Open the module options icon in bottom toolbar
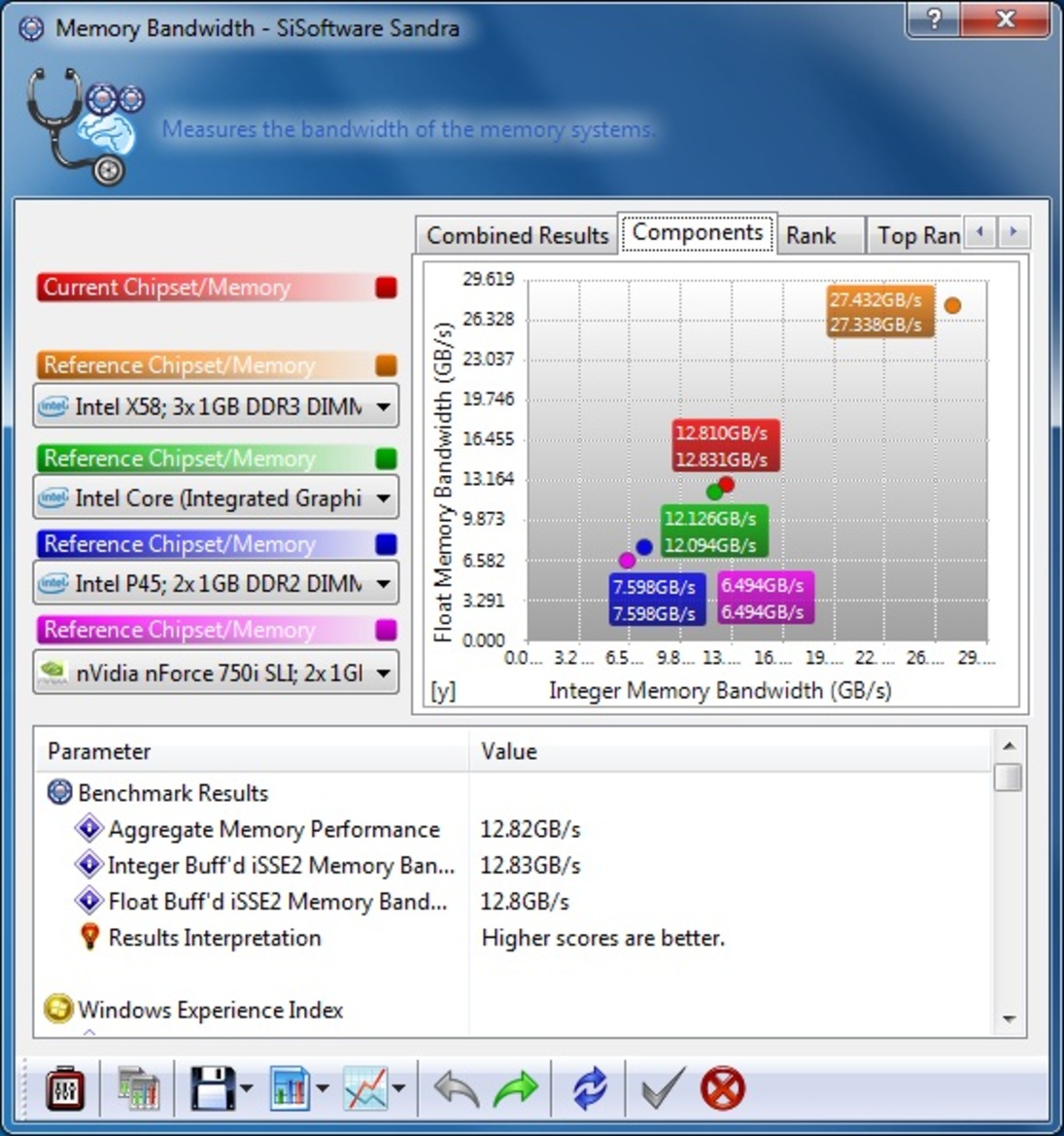This screenshot has height=1136, width=1064. tap(64, 1088)
